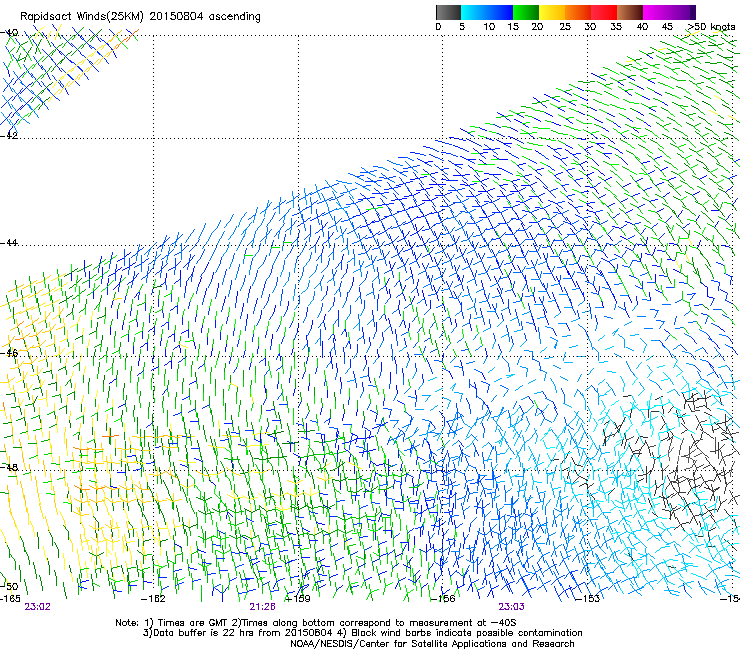Click the red 30-35 knots legend color
Screen dimensions: 740x650
(604, 12)
